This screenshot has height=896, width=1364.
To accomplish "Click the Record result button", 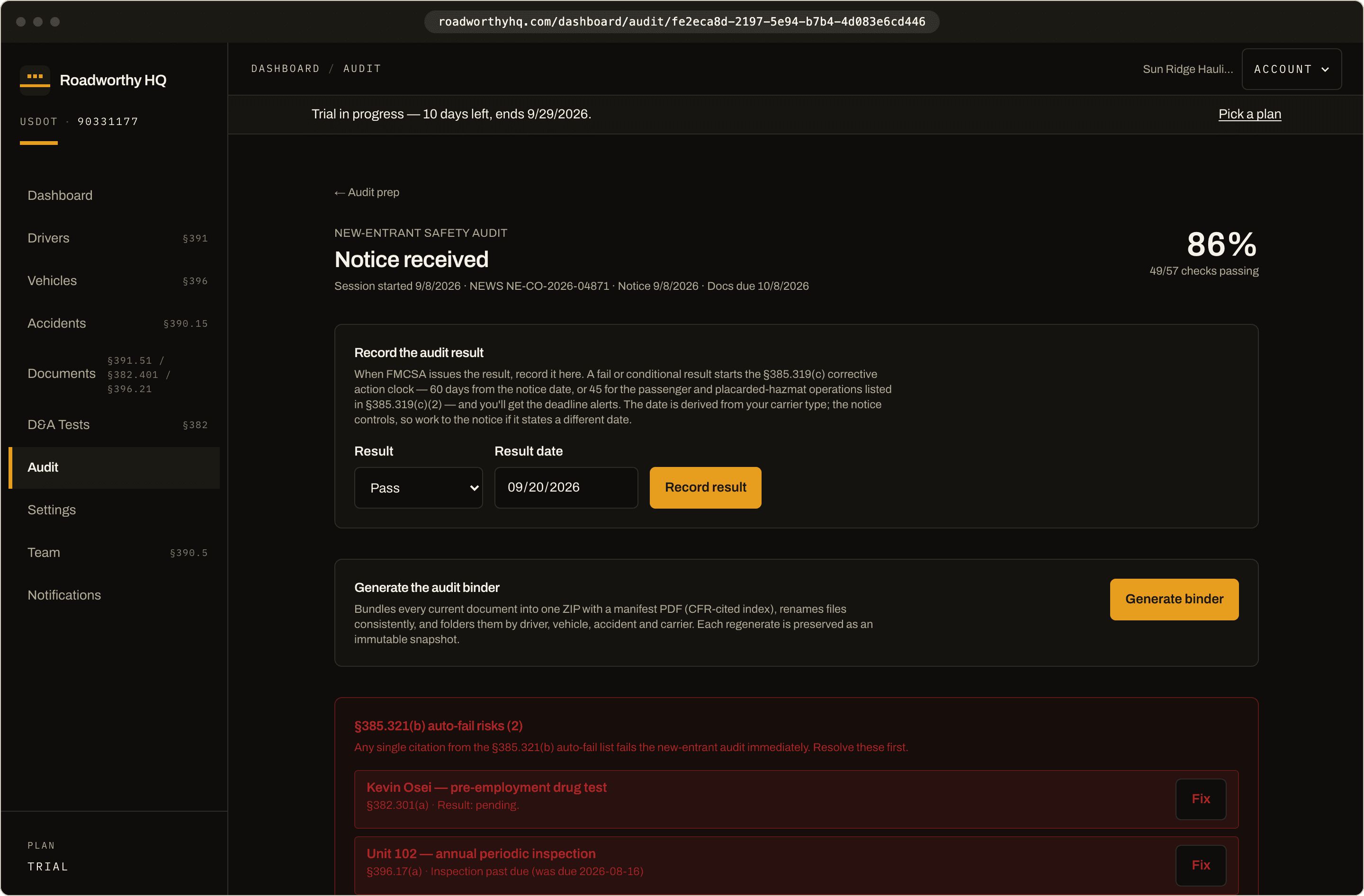I will (x=706, y=487).
